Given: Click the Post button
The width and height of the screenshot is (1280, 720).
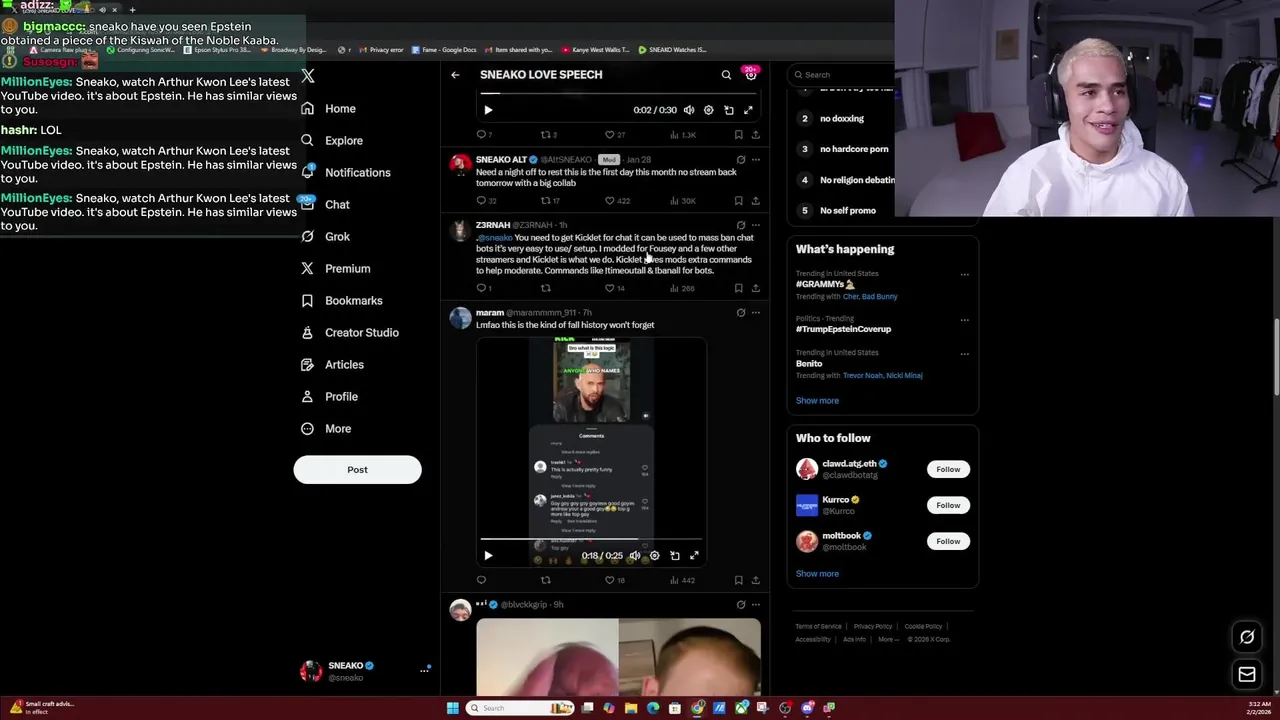Looking at the screenshot, I should [x=357, y=470].
